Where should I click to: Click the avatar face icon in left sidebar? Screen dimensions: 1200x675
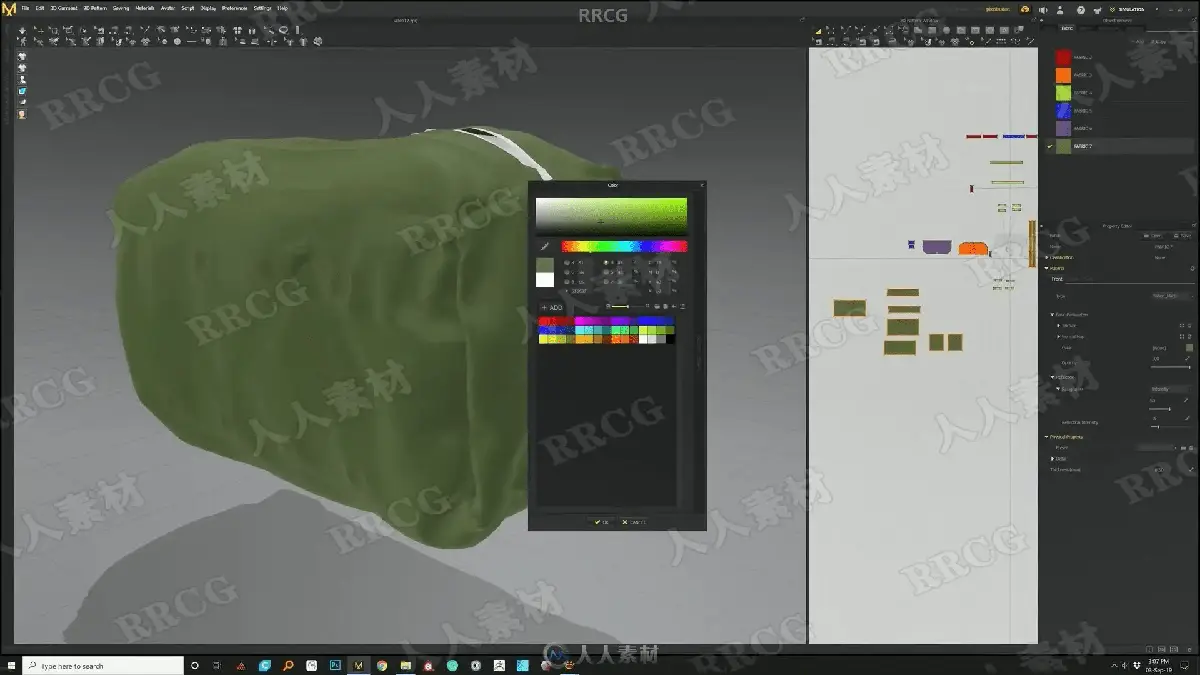click(x=22, y=114)
